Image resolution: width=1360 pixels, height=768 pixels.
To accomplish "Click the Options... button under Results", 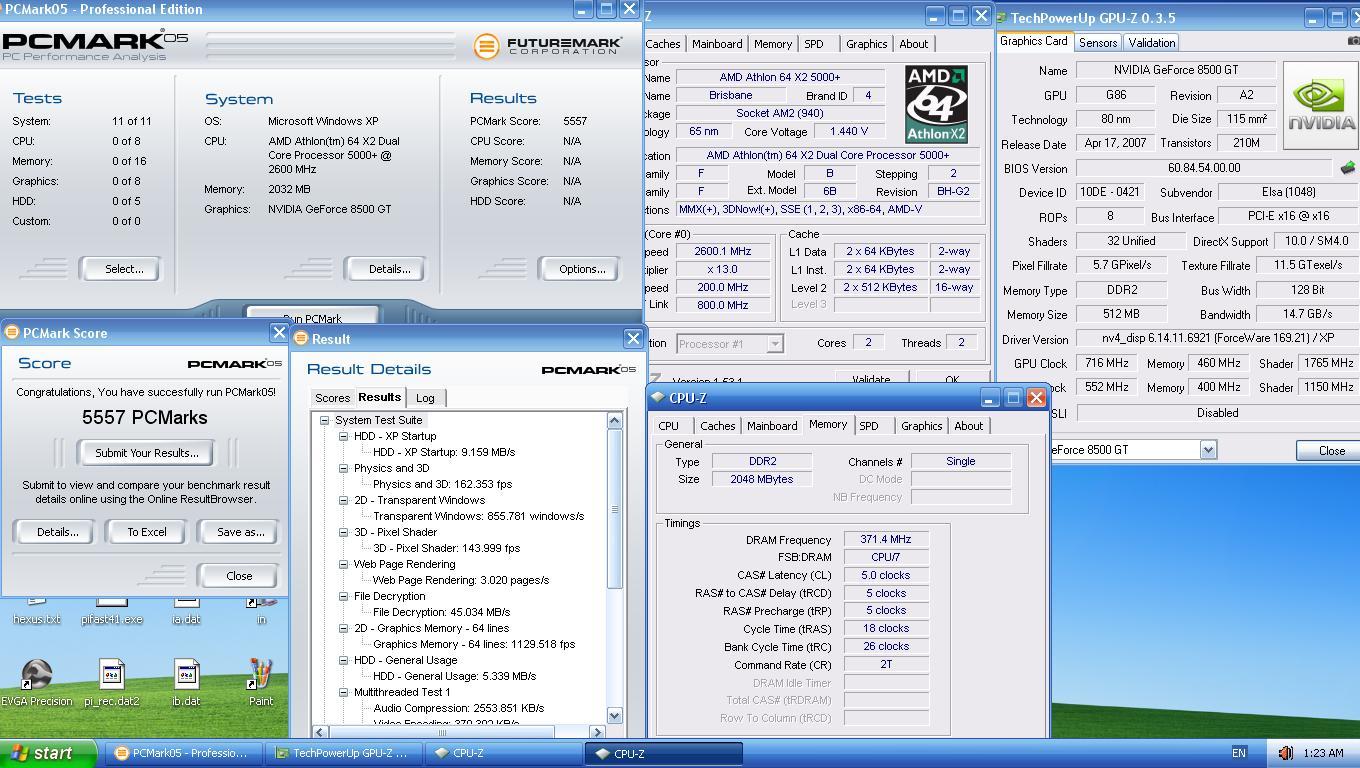I will coord(582,269).
